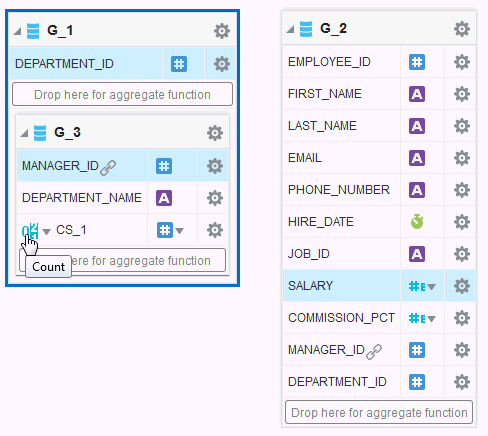The width and height of the screenshot is (488, 436).
Task: Collapse the G_3 group
Action: [24, 133]
